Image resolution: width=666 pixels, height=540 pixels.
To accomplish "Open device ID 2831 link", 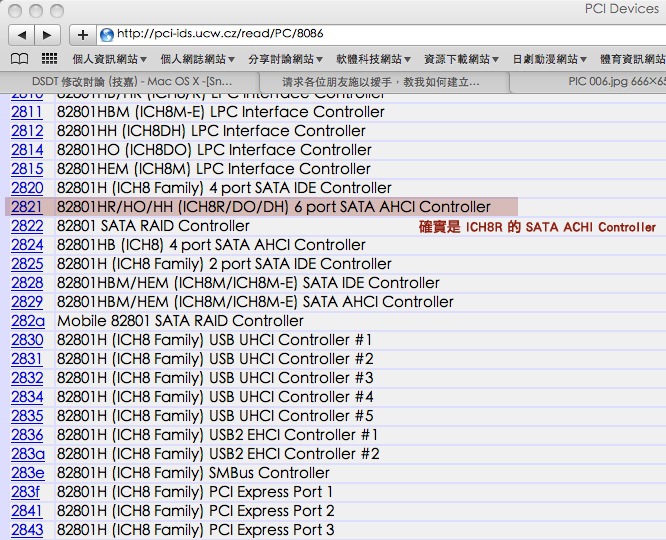I will click(x=27, y=359).
